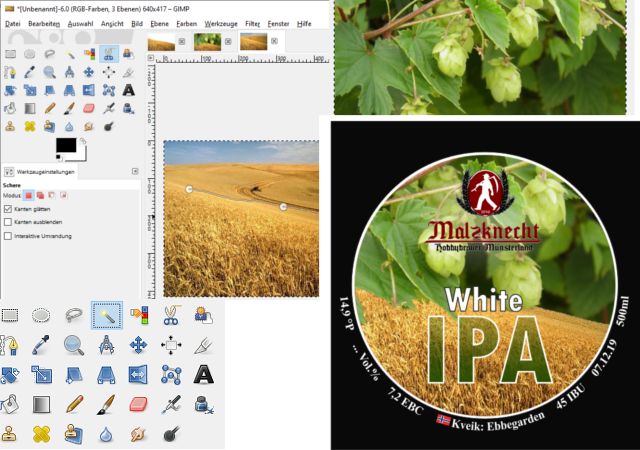Screen dimensions: 640x450
Task: Click the highlighted Fuzzy Select wand, enlarged toolbox
Action: (107, 315)
